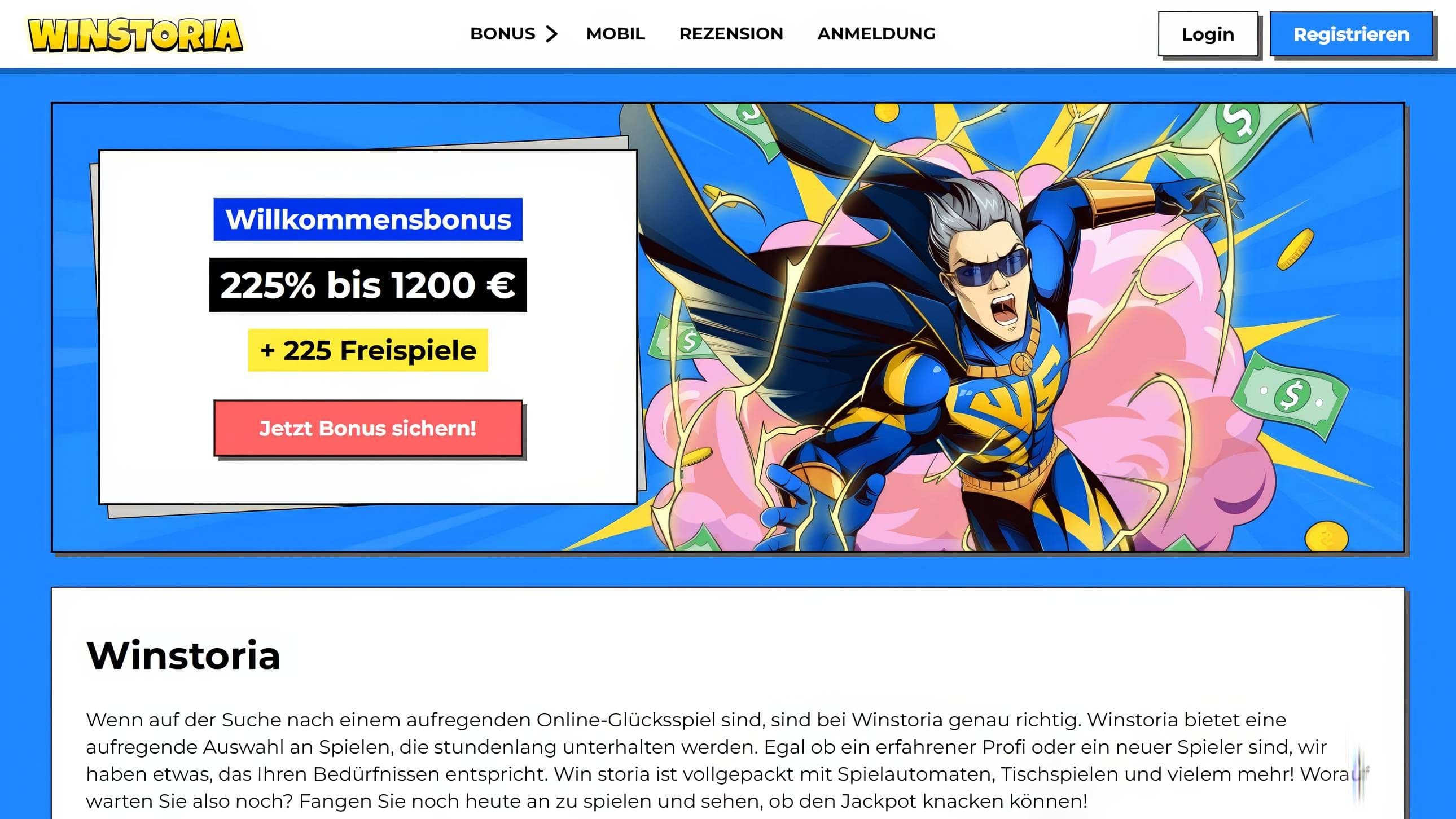Click the gold coin in banner's bottom-right corner

point(1327,536)
